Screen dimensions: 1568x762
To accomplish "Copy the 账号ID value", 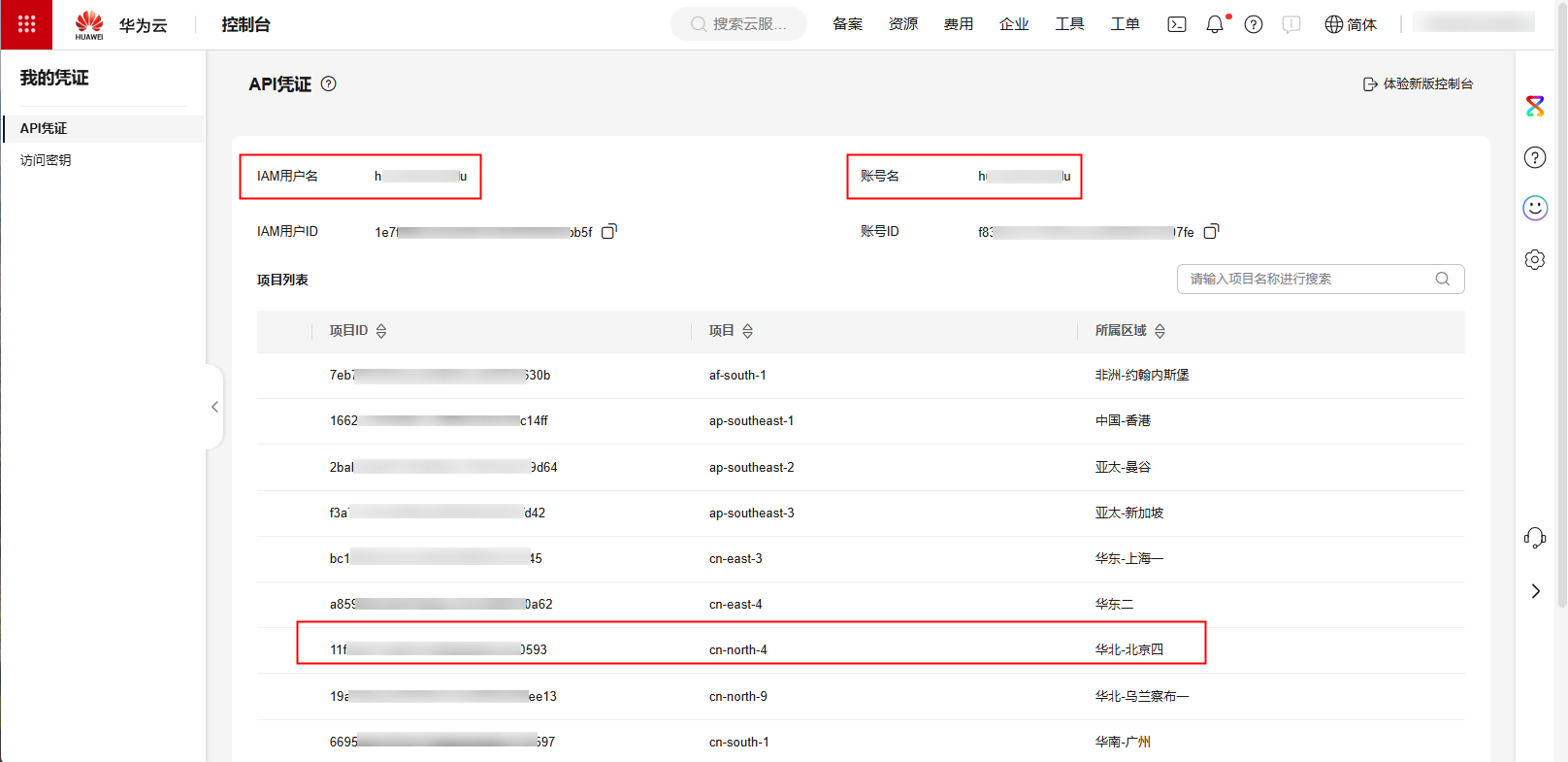I will [1211, 232].
